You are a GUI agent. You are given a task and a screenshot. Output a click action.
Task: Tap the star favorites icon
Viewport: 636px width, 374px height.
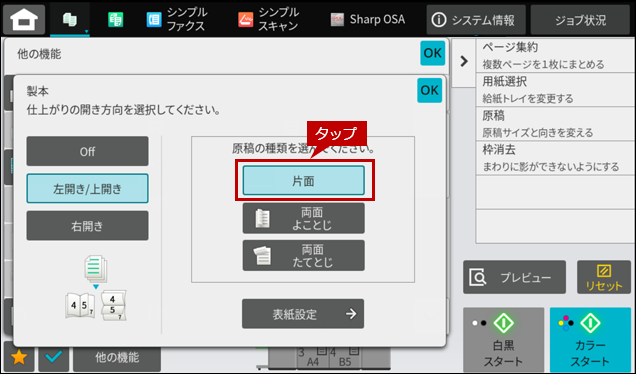click(x=19, y=357)
